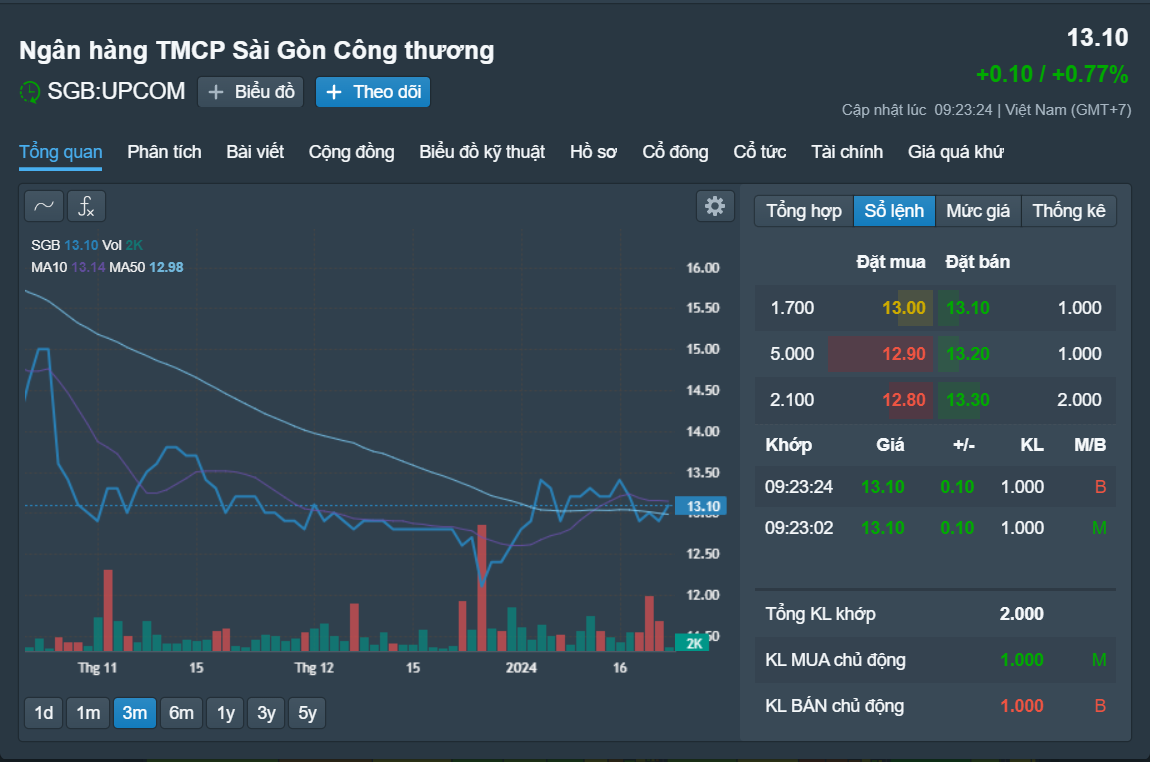Image resolution: width=1150 pixels, height=762 pixels.
Task: Click the Theo dõi follow button
Action: pos(373,92)
